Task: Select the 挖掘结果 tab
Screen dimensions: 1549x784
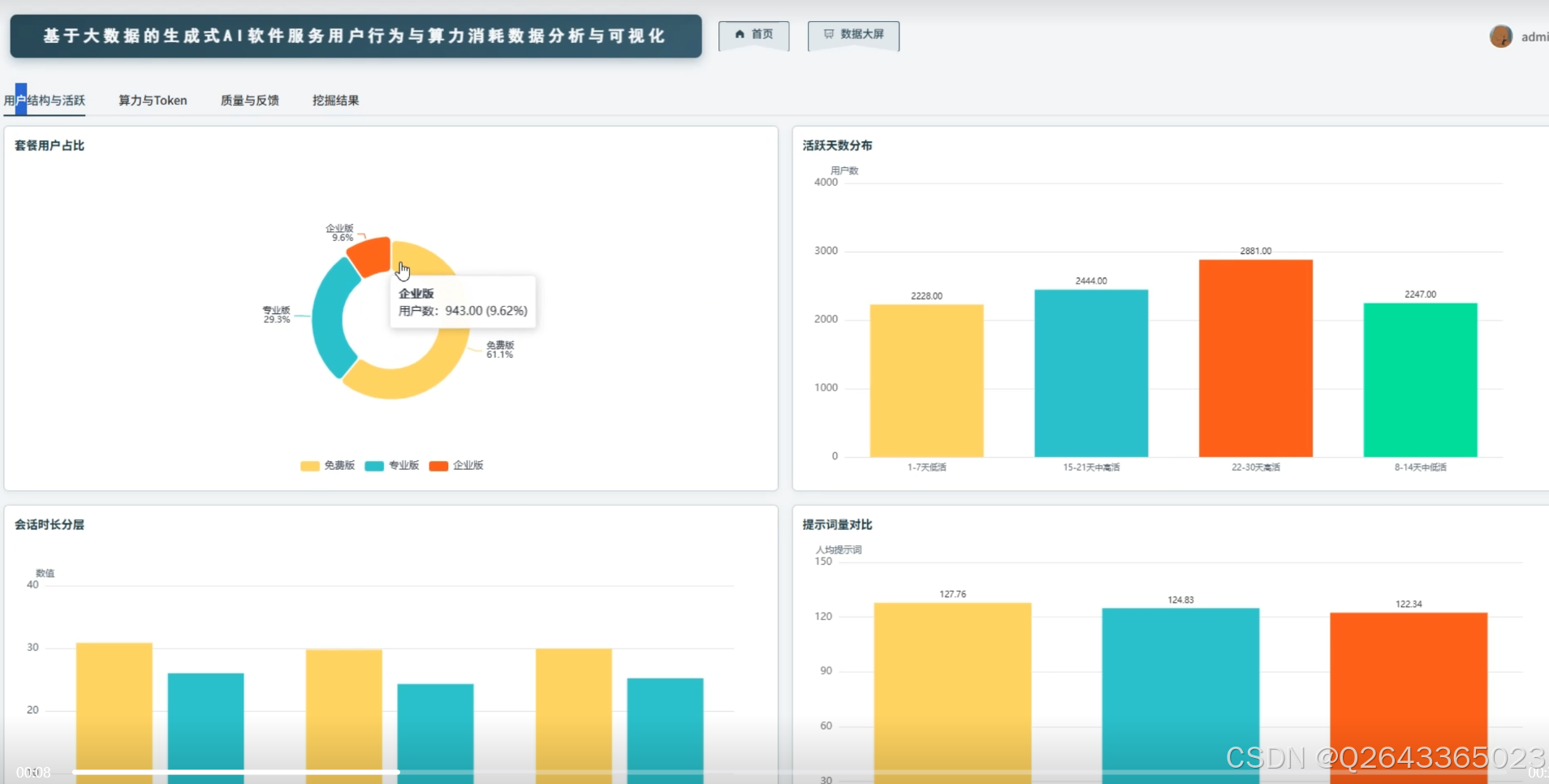Action: pyautogui.click(x=336, y=101)
